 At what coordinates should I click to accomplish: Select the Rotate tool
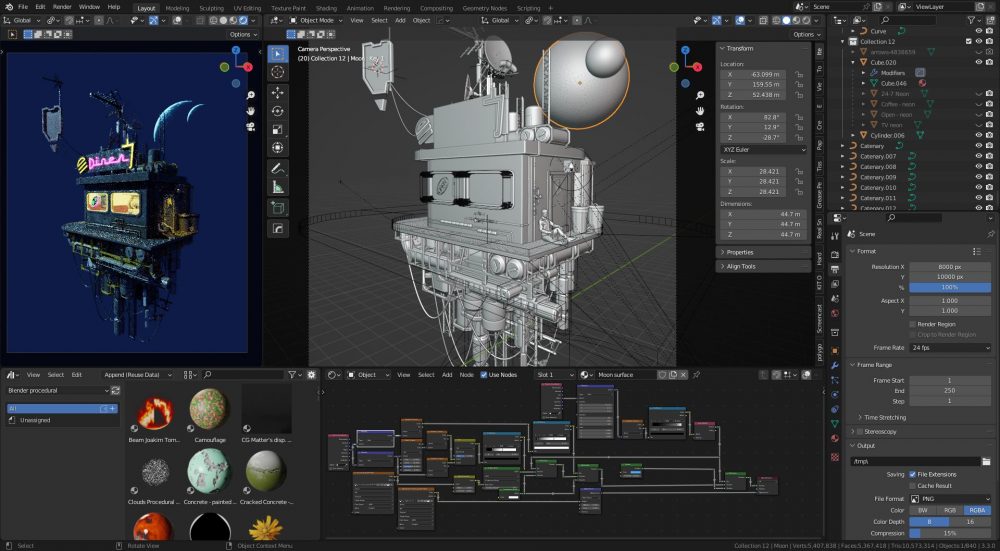tap(277, 112)
